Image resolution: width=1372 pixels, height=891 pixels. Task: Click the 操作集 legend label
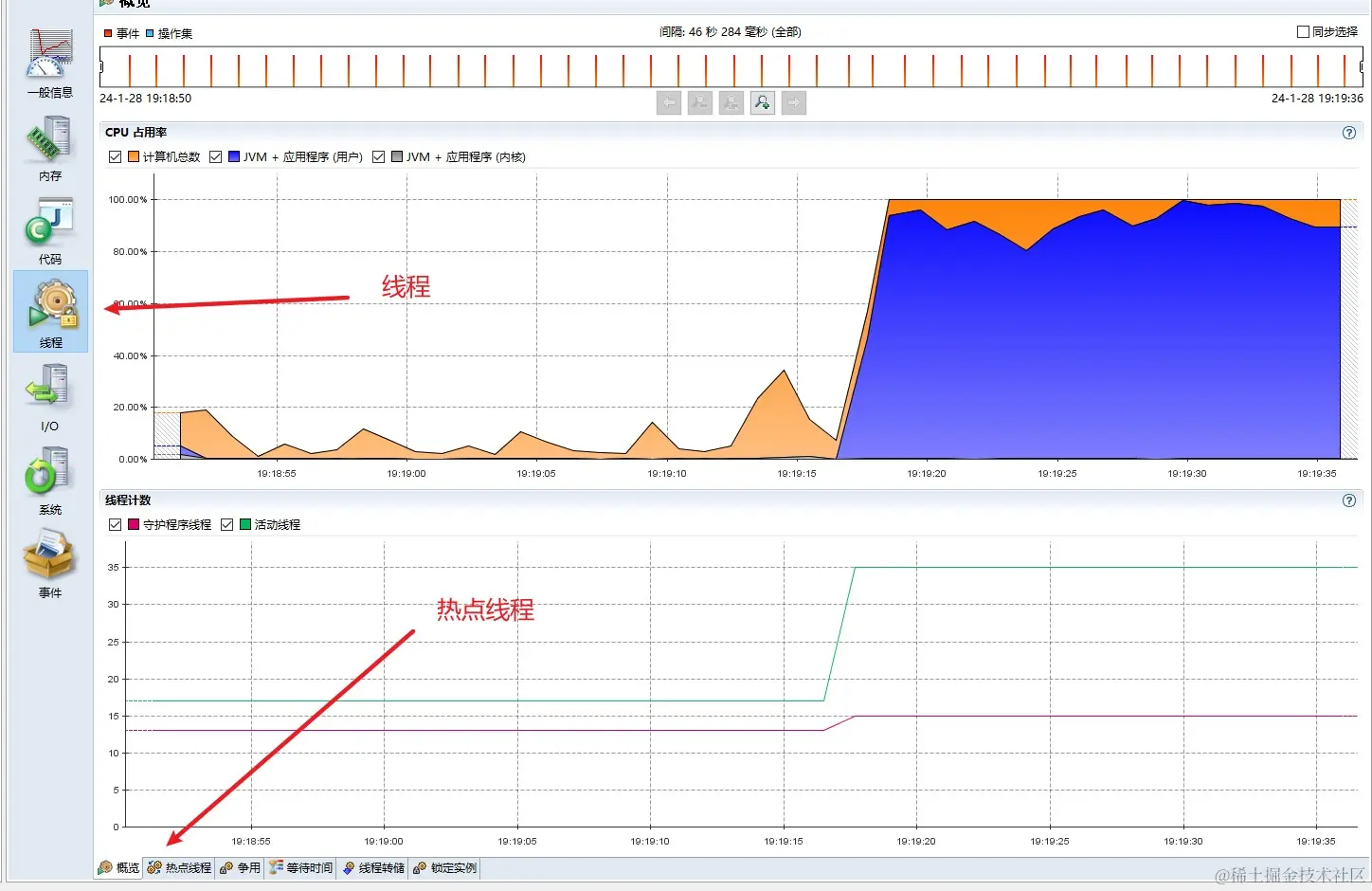[x=175, y=33]
